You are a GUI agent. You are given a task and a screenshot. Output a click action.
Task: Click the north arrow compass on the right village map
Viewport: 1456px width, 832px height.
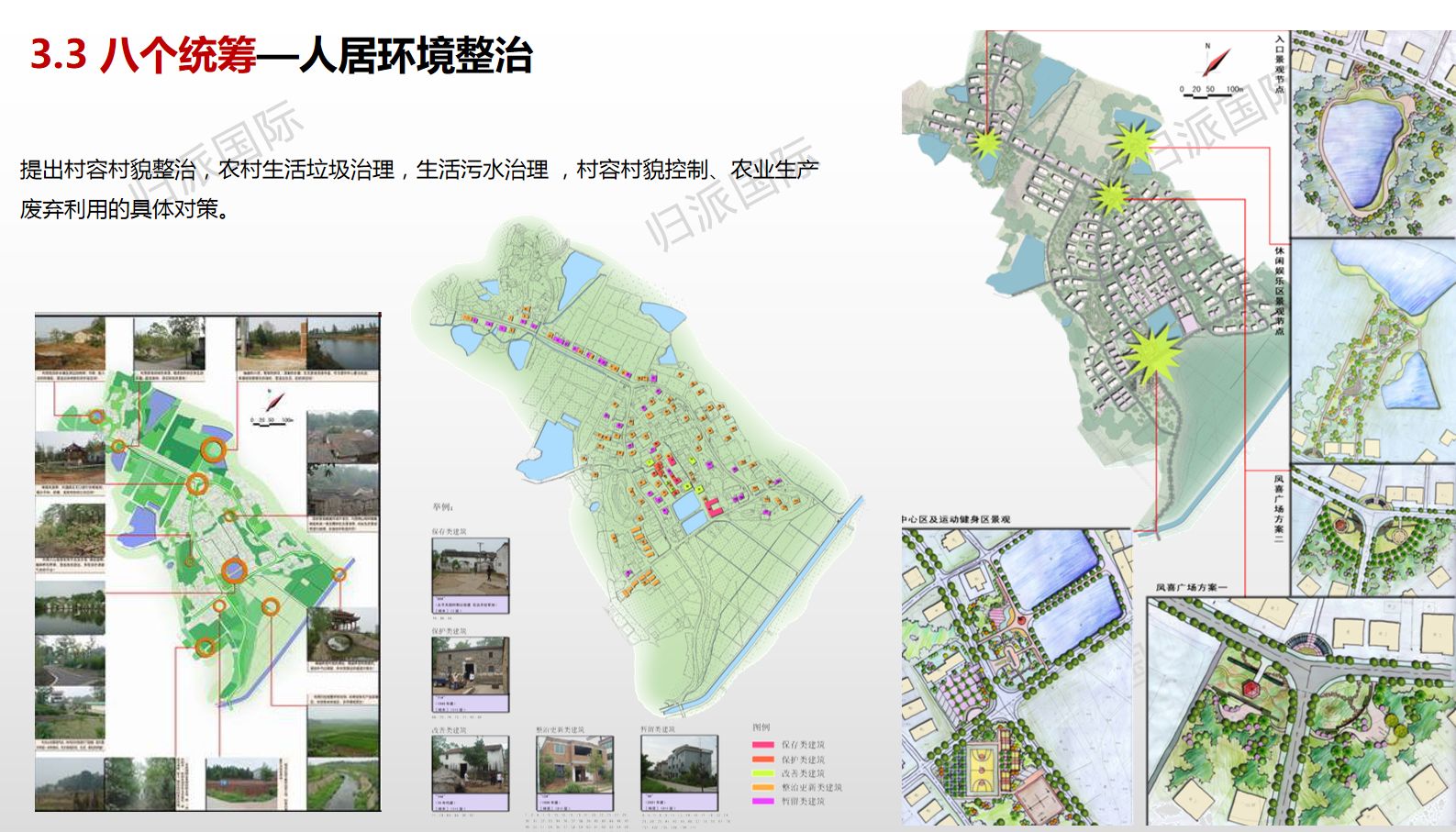(1216, 62)
